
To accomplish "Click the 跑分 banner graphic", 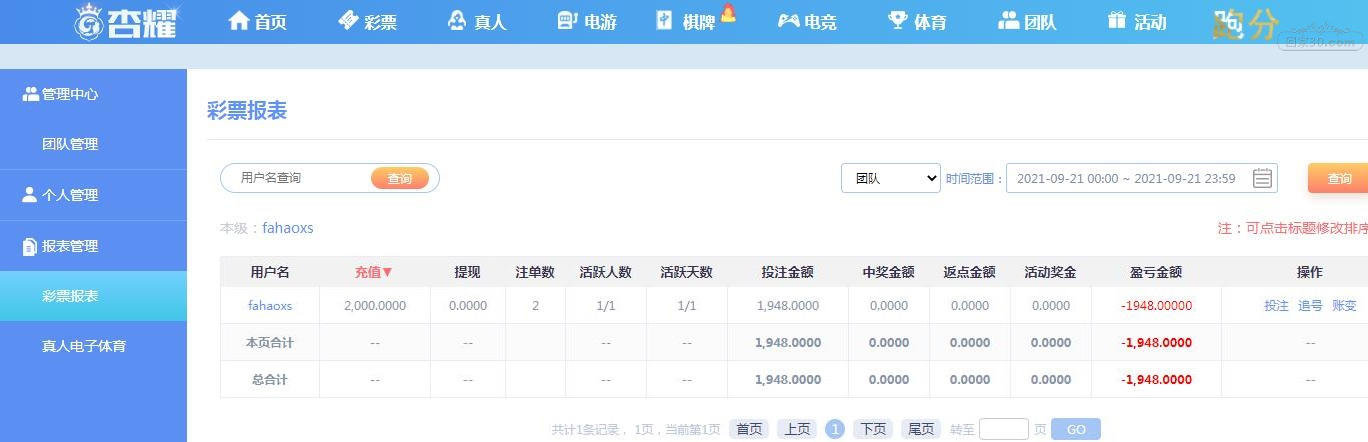I will (1245, 24).
